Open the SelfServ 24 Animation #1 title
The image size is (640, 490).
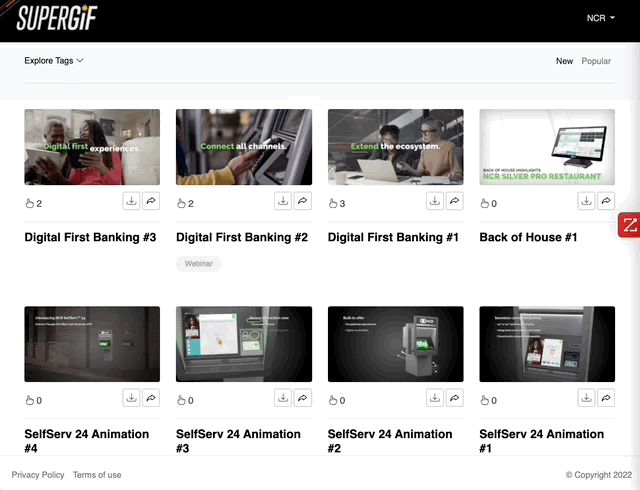(542, 441)
